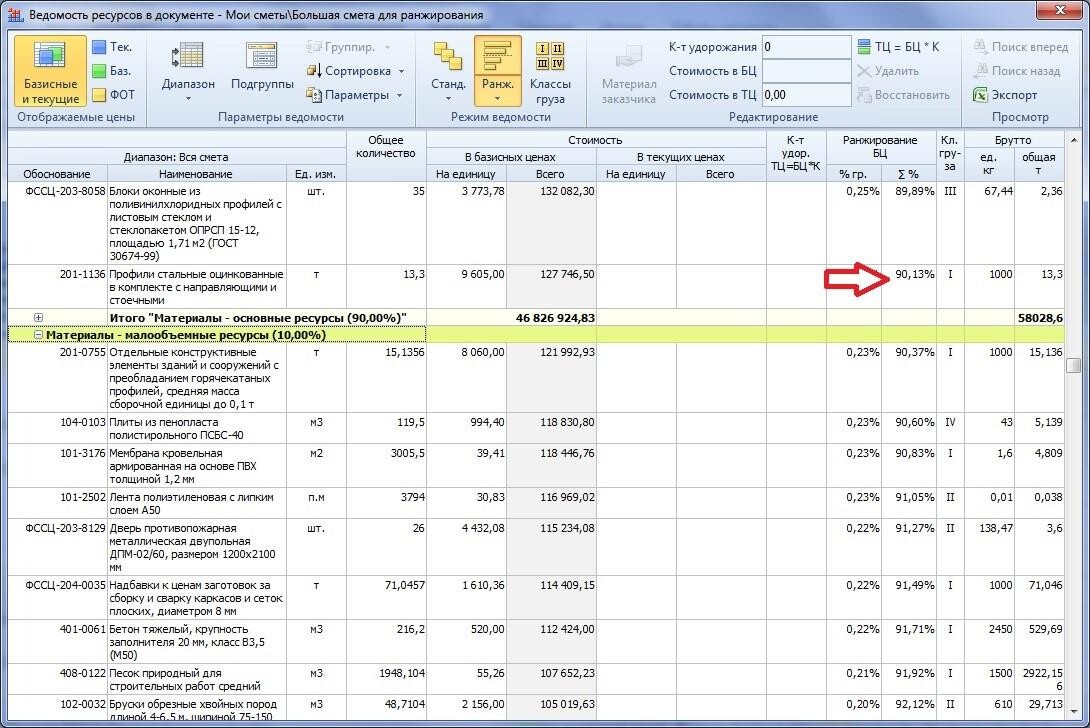Switch to Станд. standard mode
This screenshot has height=728, width=1090.
[448, 71]
